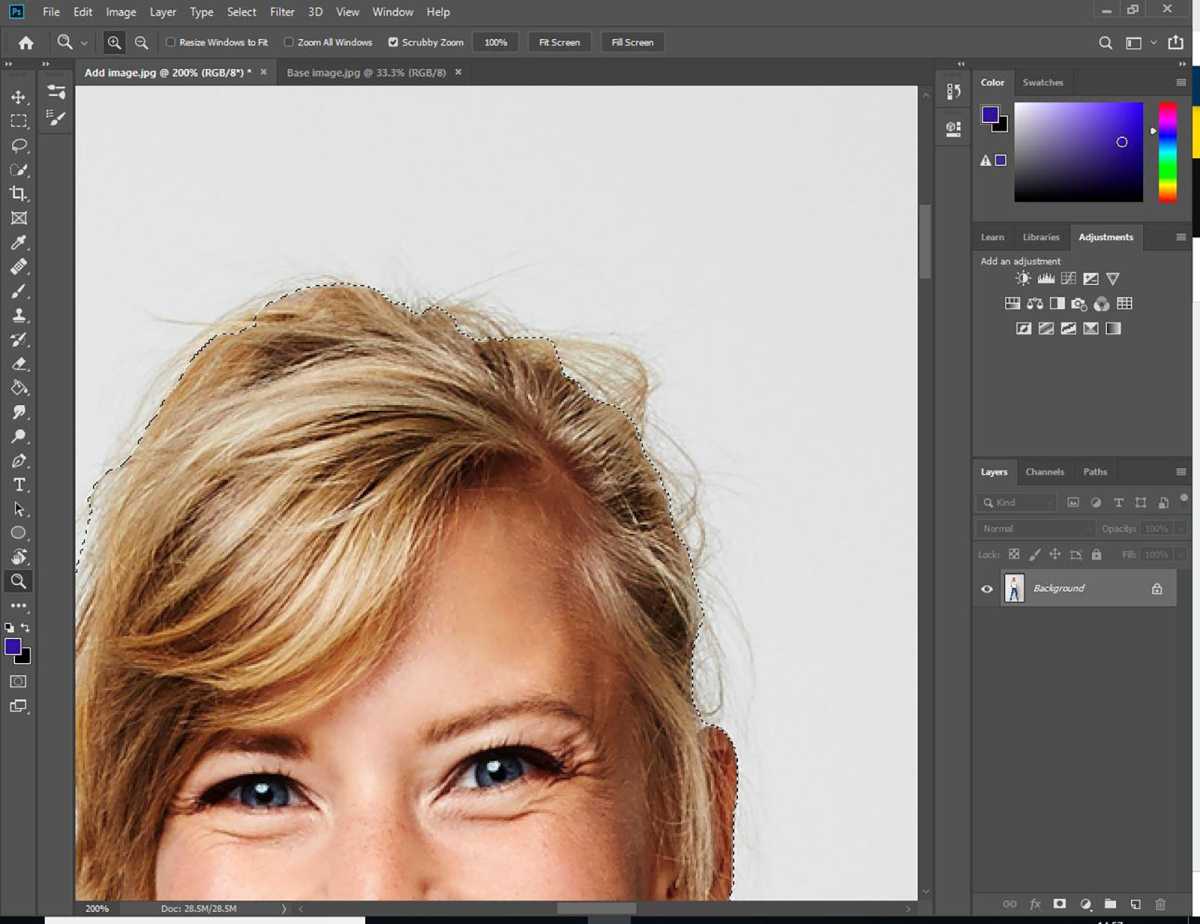The width and height of the screenshot is (1200, 924).
Task: Swap foreground and background colors
Action: (x=26, y=628)
